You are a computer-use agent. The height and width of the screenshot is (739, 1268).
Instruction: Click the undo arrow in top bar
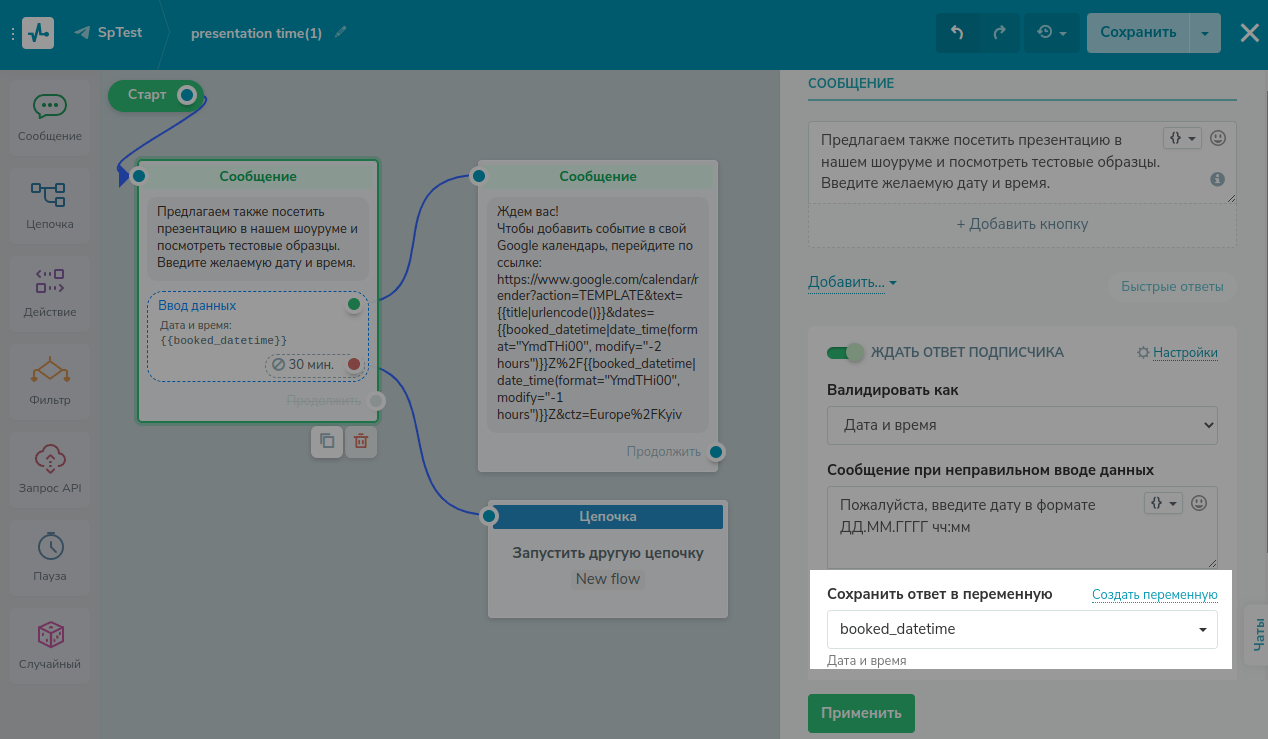[957, 32]
